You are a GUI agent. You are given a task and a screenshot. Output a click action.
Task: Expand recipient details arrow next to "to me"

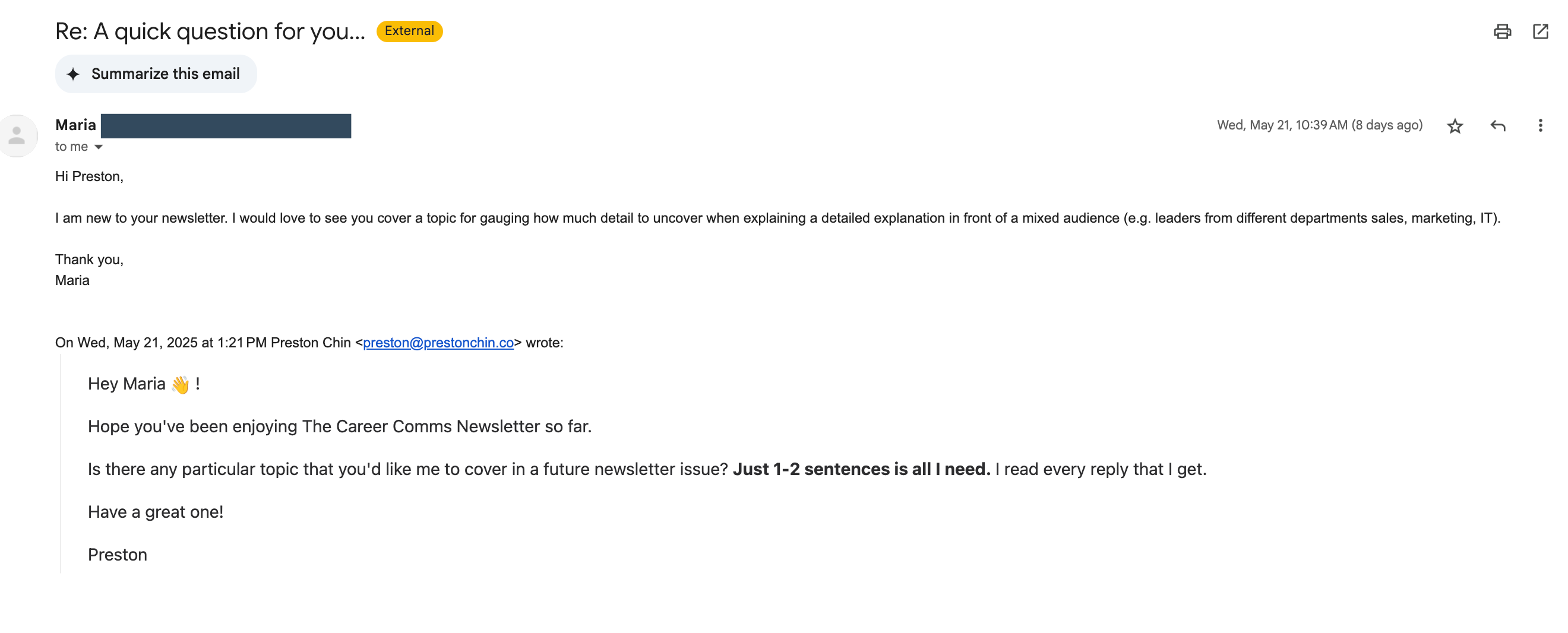point(99,147)
